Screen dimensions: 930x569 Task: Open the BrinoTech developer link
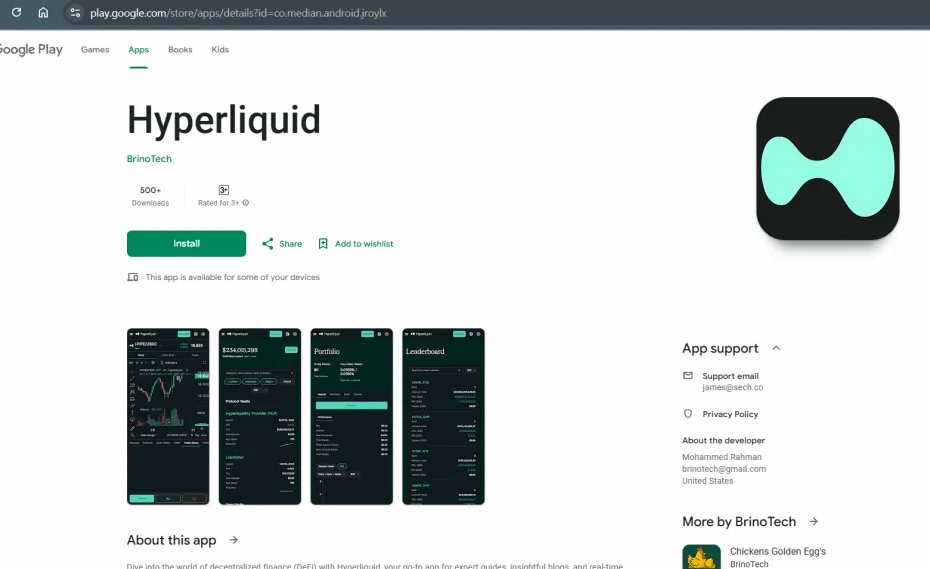point(149,159)
